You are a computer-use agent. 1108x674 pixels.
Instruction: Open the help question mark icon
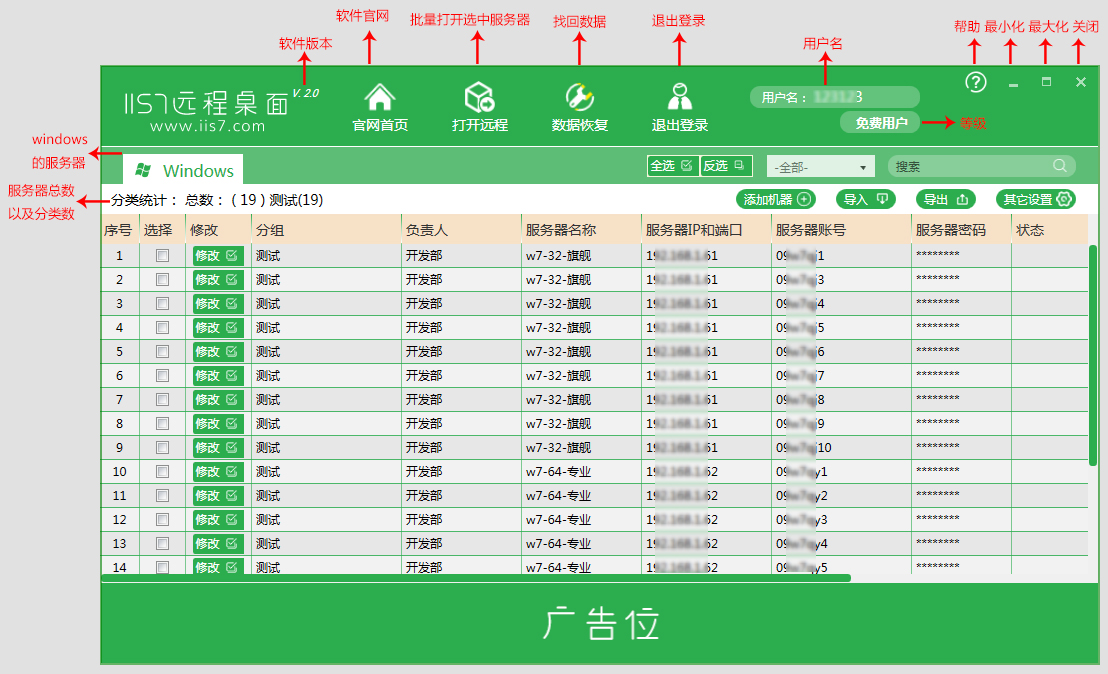pos(976,83)
